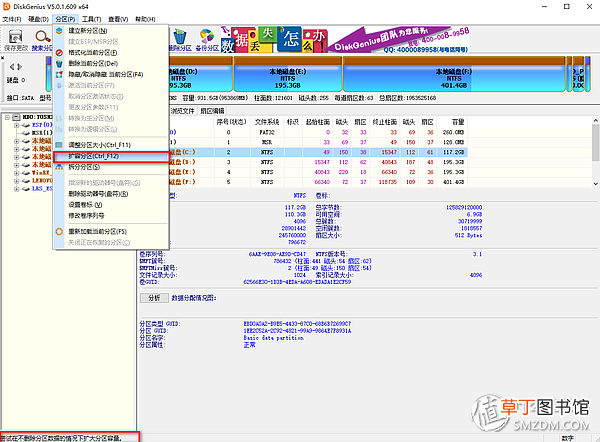Expand the LENOVO tree node
The height and width of the screenshot is (442, 600).
(16, 181)
